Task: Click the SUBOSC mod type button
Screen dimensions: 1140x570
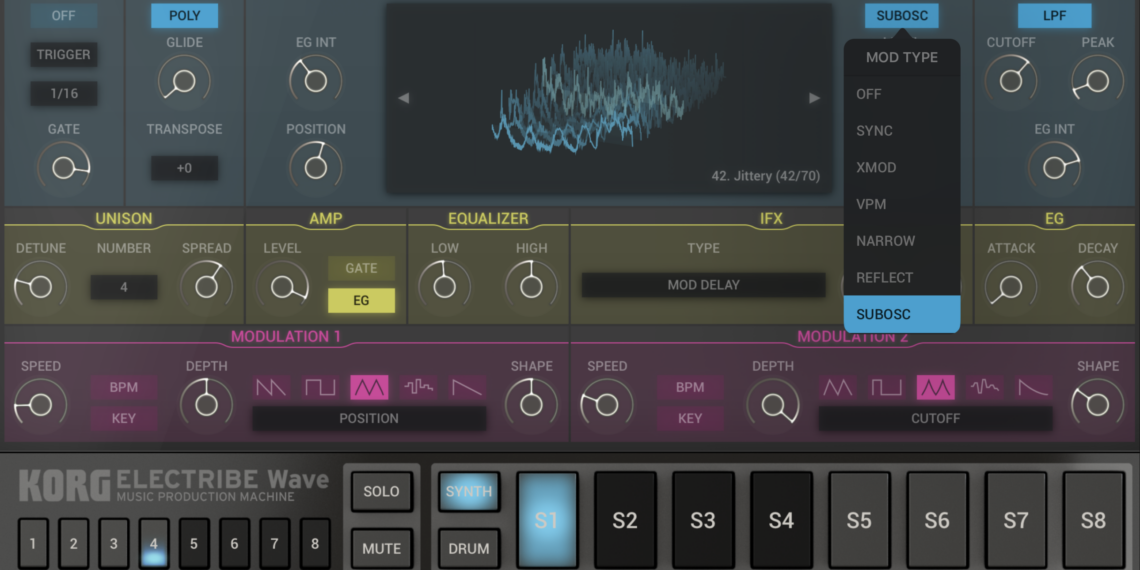Action: [x=902, y=15]
